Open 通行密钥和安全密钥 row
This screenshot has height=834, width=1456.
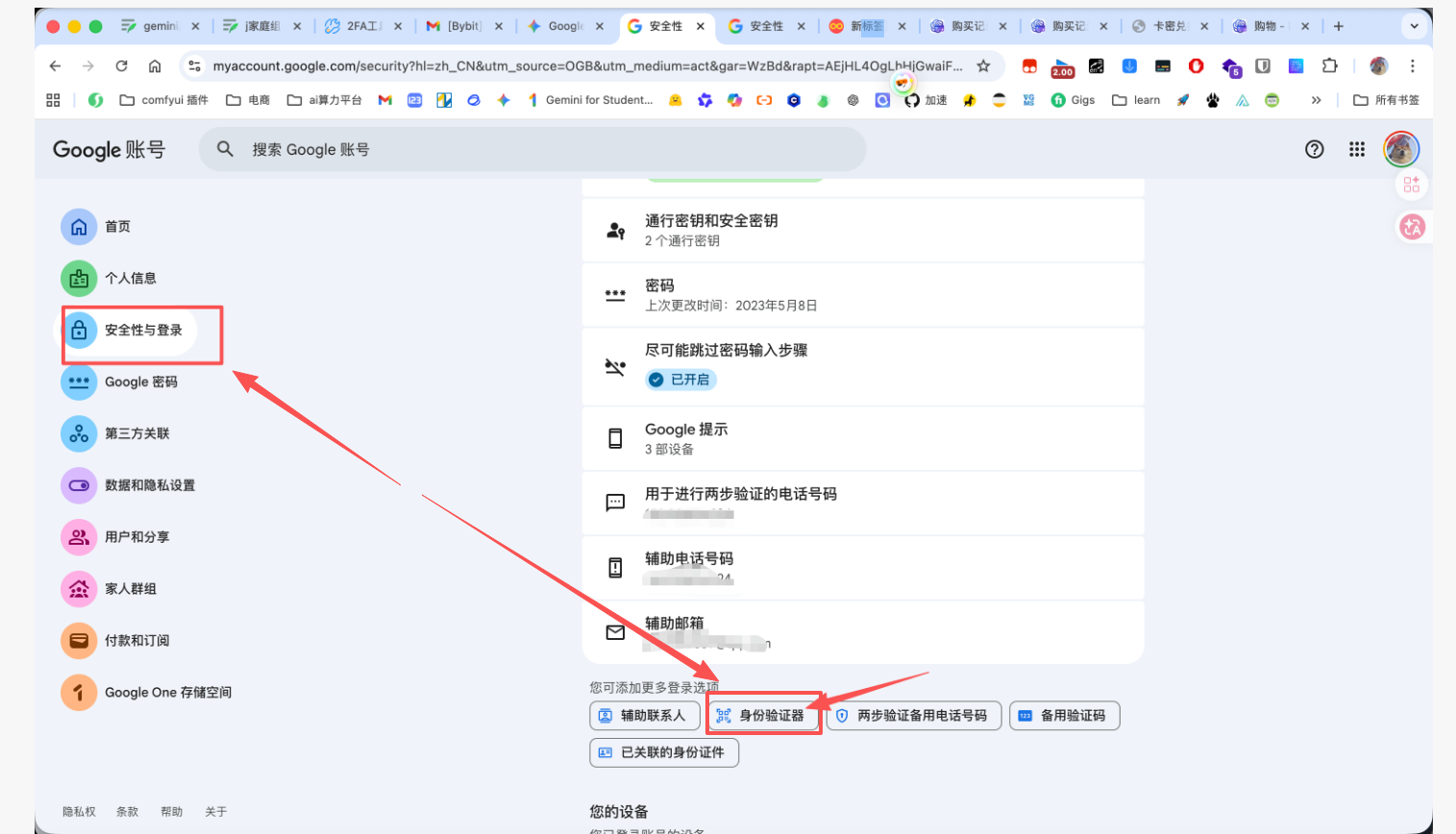863,230
